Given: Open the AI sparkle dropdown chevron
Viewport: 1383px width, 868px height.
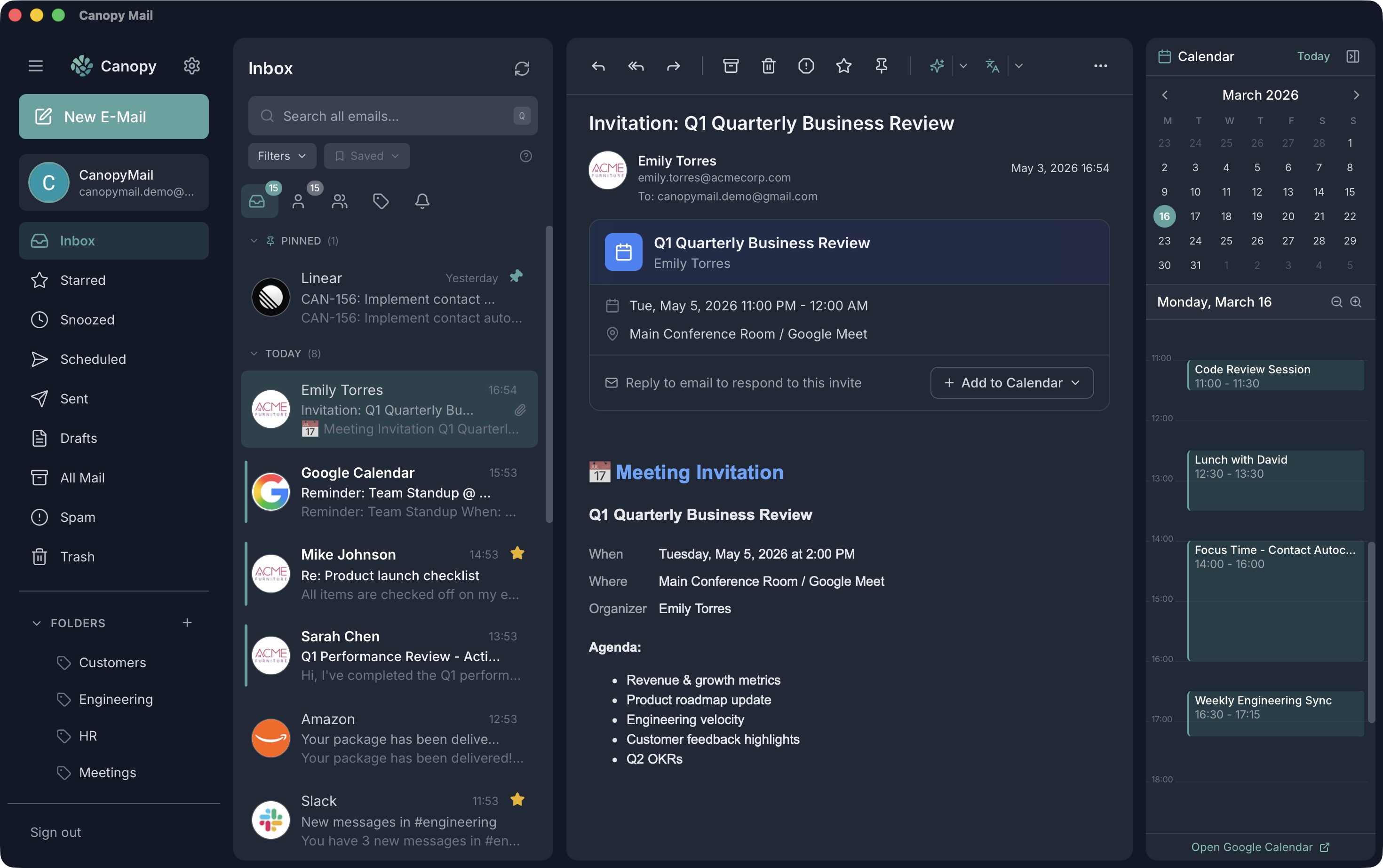Looking at the screenshot, I should [963, 66].
